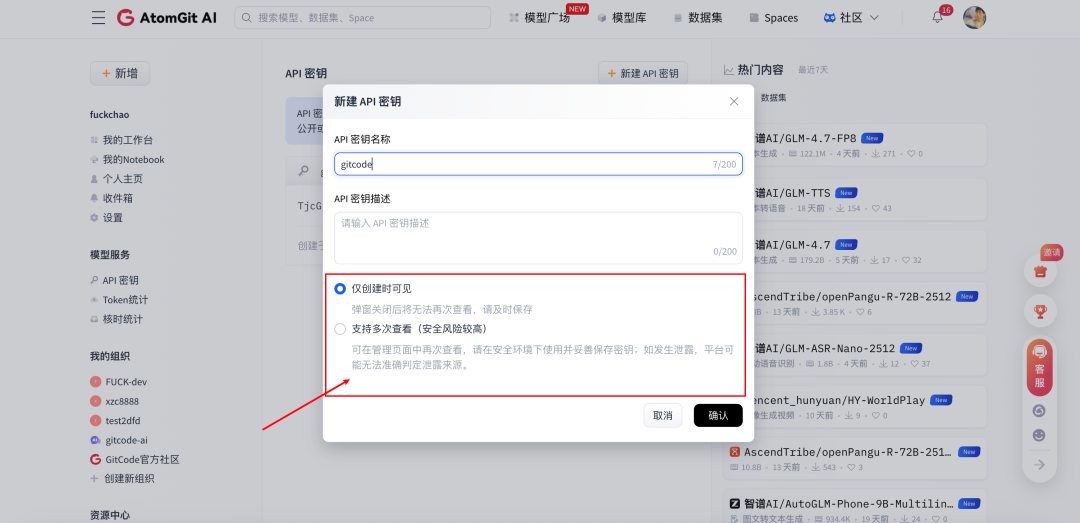The height and width of the screenshot is (523, 1080).
Task: Click 创建新组织
Action: click(x=122, y=478)
